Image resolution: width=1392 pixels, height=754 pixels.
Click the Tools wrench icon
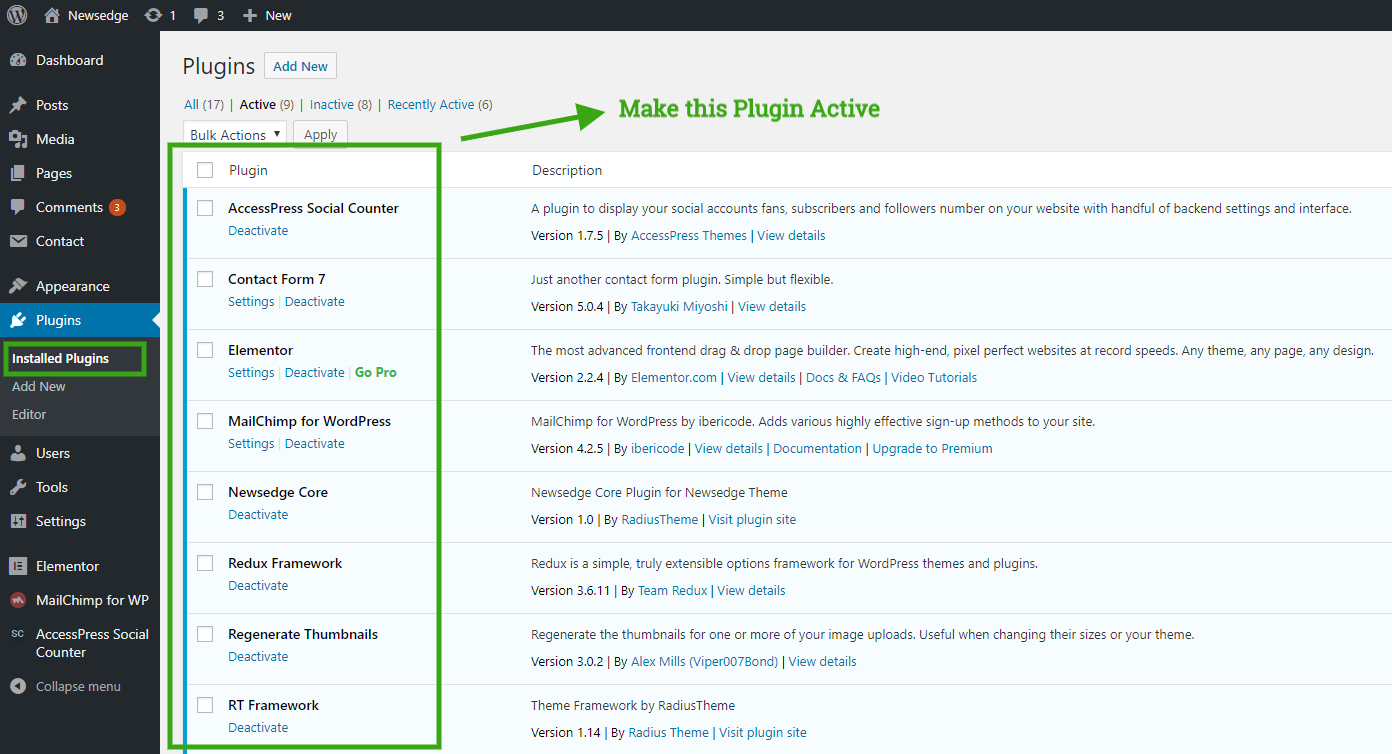pos(18,487)
